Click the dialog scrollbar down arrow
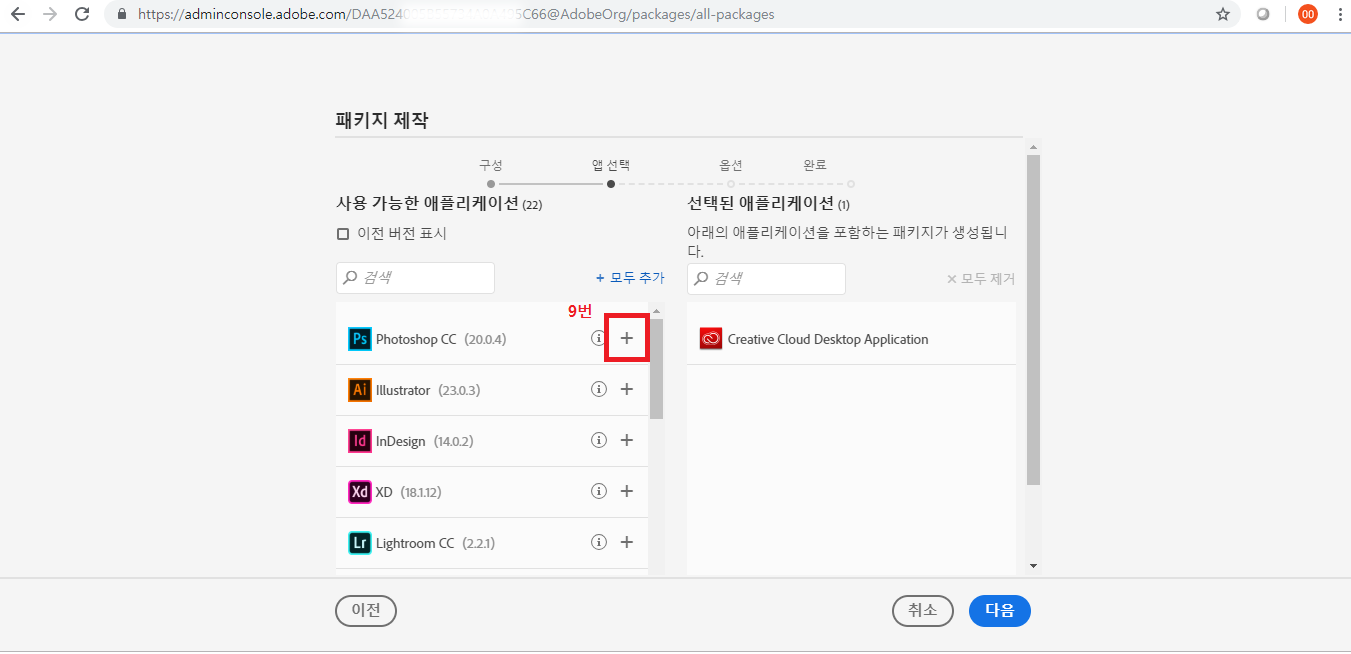Image resolution: width=1351 pixels, height=654 pixels. point(1034,567)
